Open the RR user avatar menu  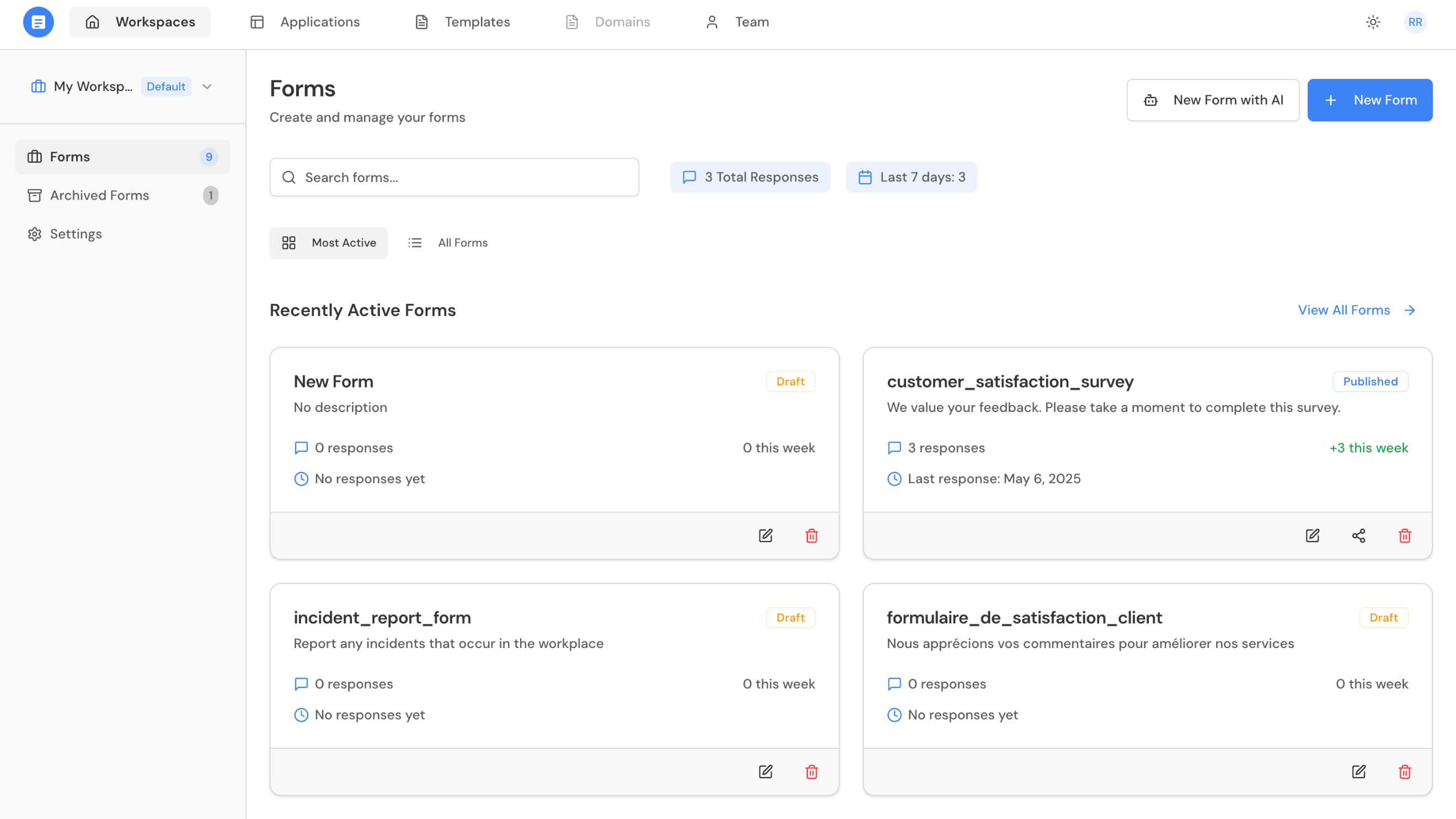[1415, 22]
